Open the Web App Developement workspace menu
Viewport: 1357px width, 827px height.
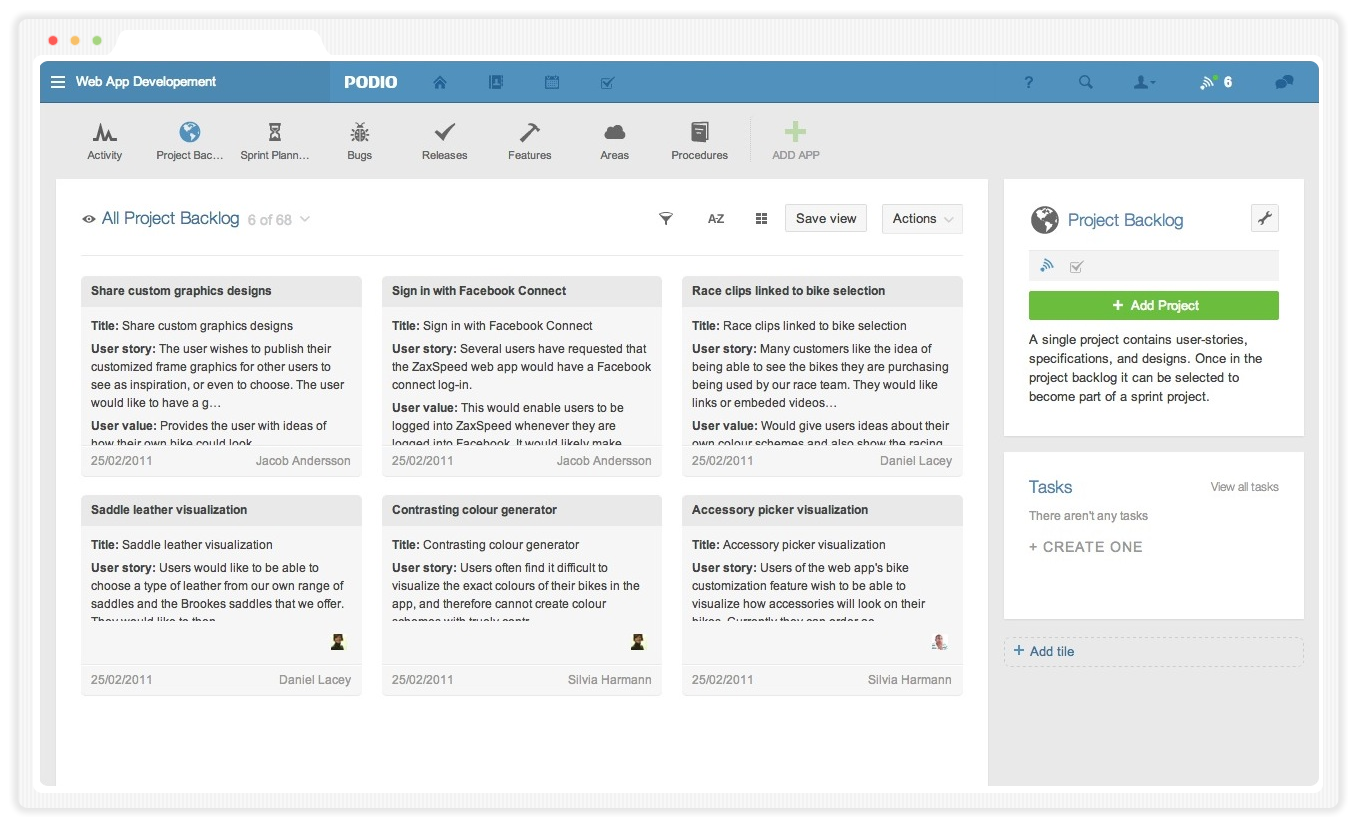click(x=58, y=82)
